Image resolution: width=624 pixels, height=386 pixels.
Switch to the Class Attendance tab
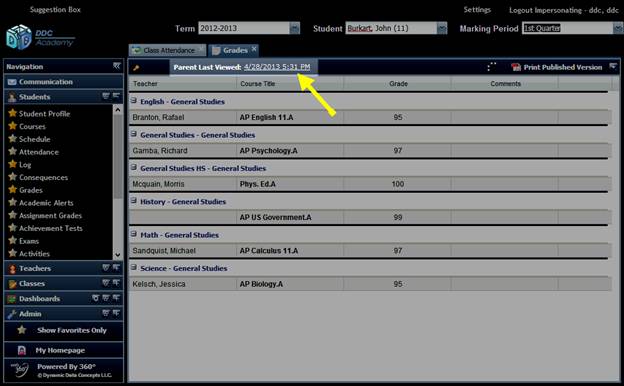pos(167,51)
